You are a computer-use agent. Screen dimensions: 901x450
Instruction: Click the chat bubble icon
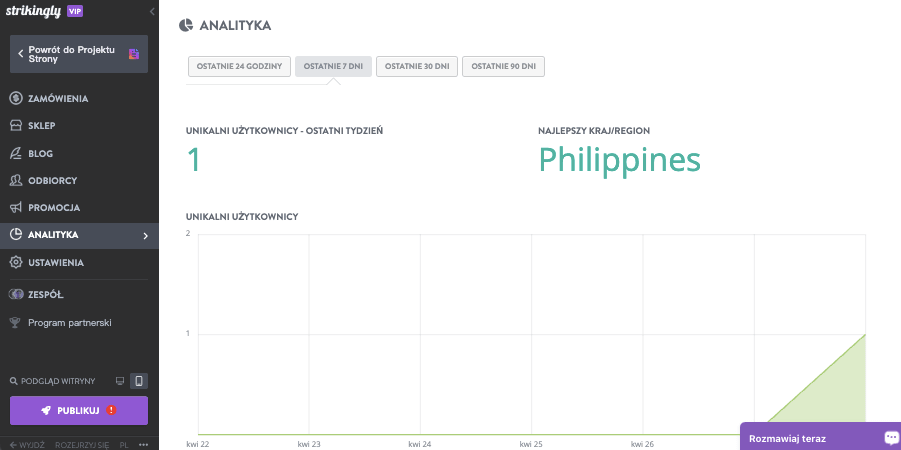891,438
